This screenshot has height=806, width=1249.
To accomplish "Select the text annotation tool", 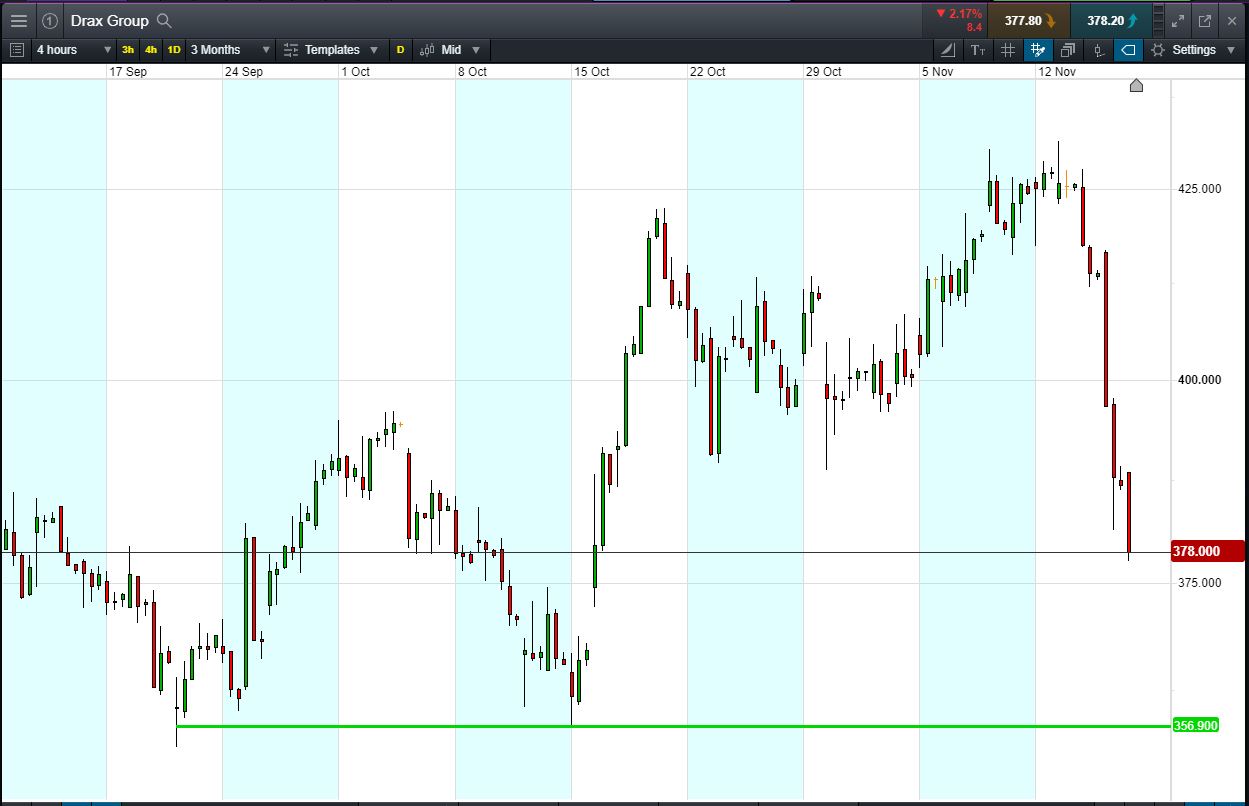I will 978,49.
